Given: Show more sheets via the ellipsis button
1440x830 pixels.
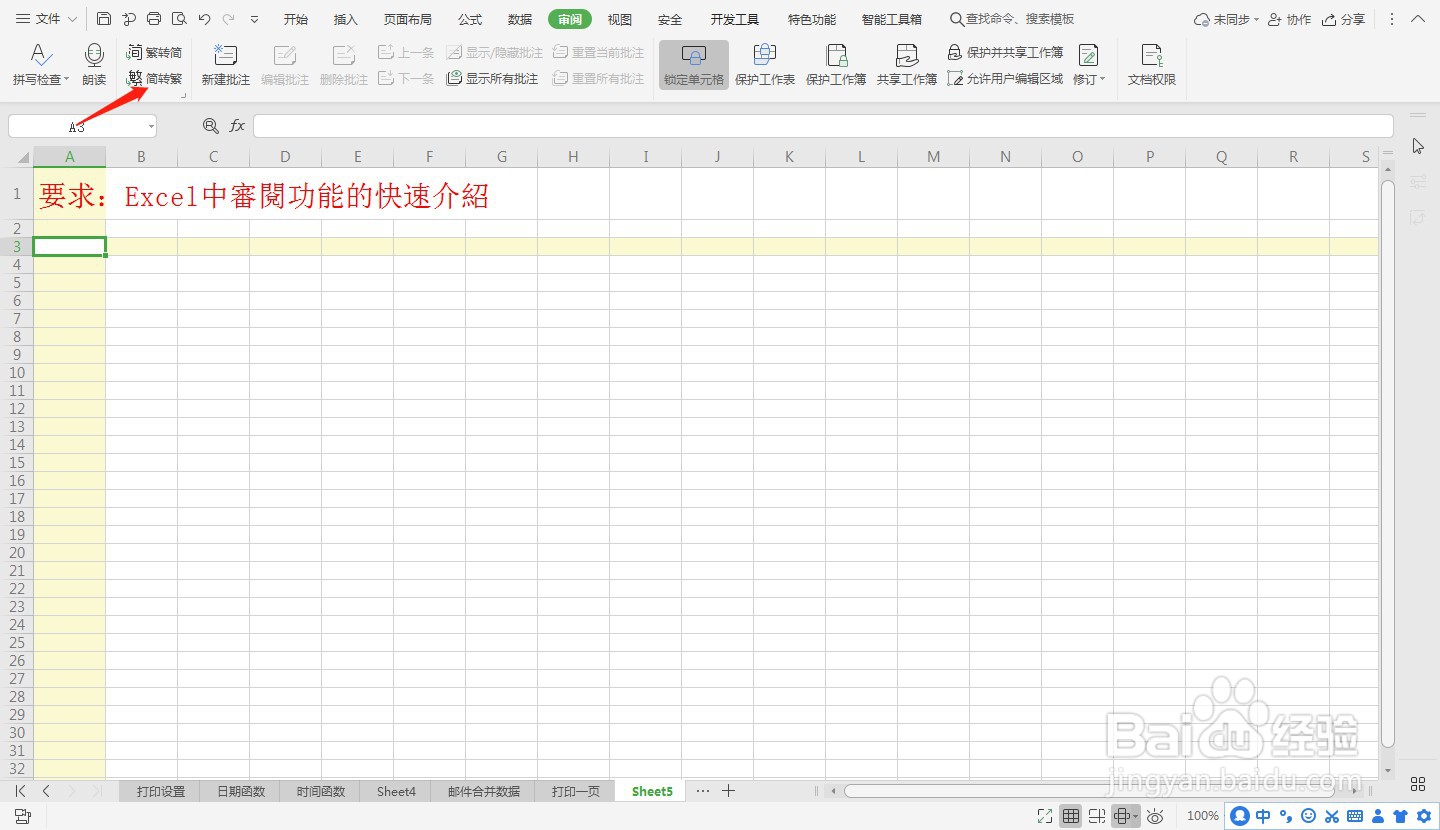Looking at the screenshot, I should (703, 791).
